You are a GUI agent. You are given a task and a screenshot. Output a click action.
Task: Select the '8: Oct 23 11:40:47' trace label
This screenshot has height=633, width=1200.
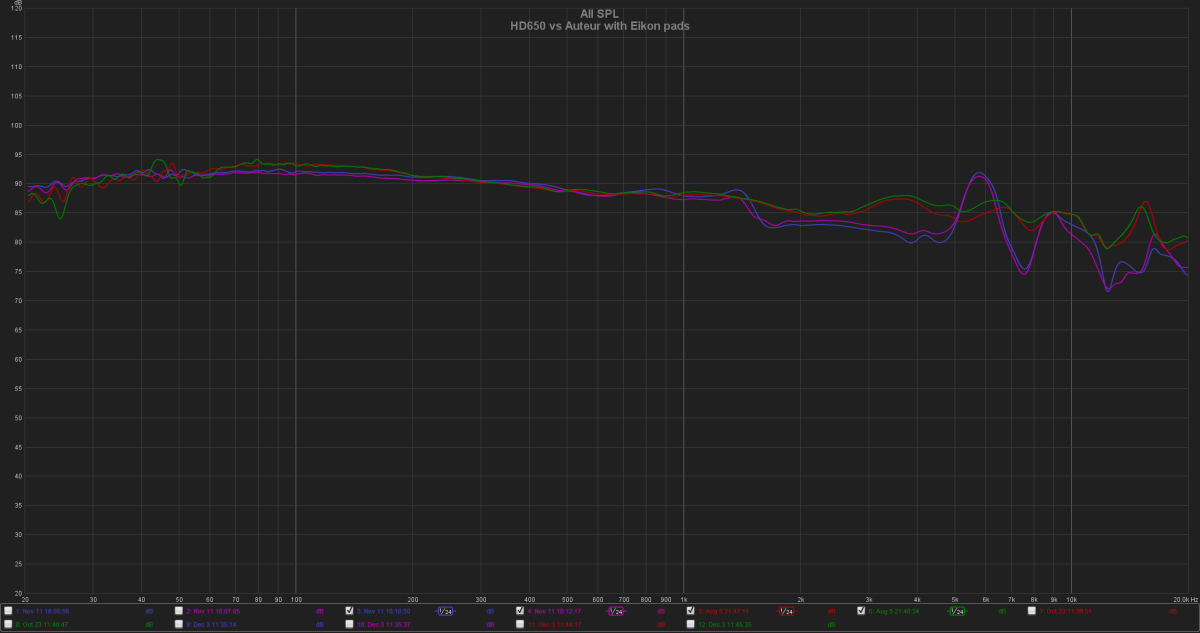click(41, 624)
